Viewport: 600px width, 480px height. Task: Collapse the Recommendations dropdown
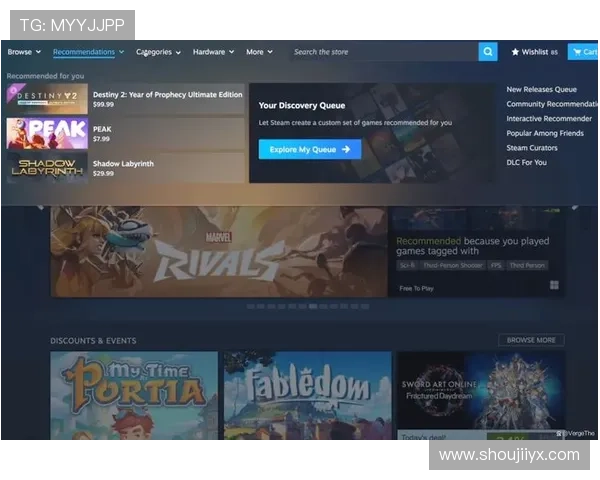(88, 52)
